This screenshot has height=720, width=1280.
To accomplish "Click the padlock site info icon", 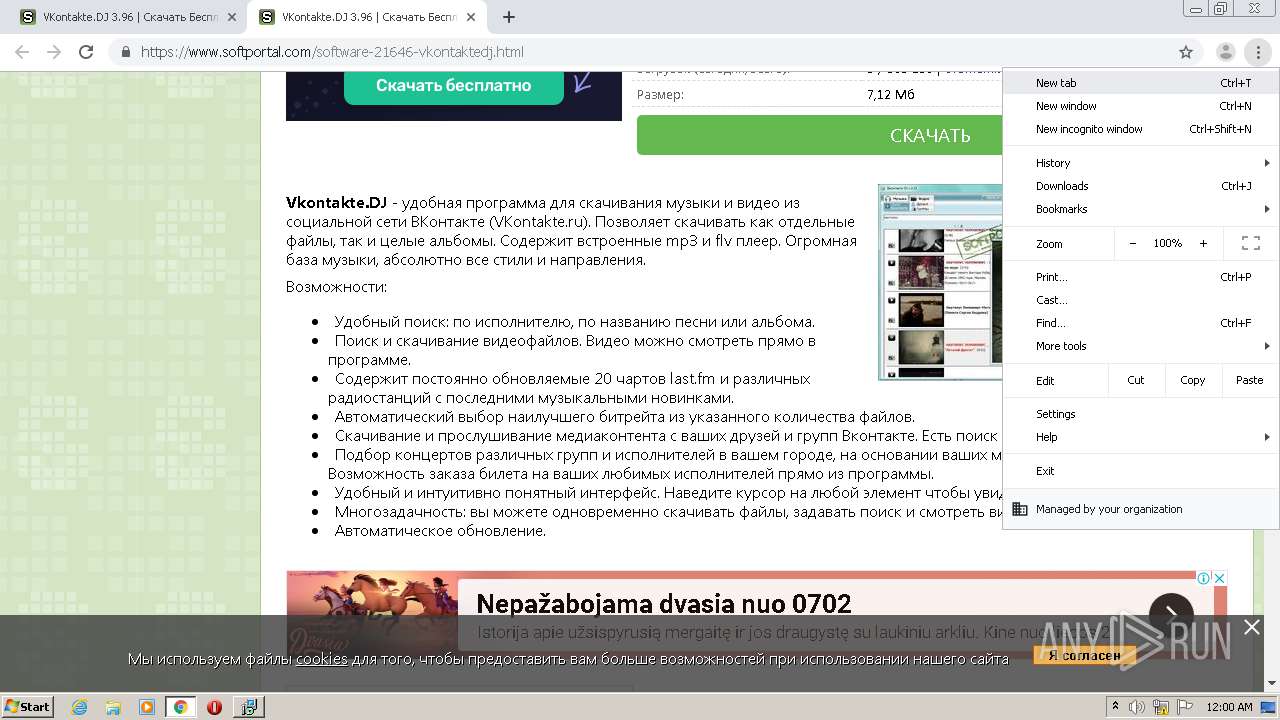I will point(126,52).
